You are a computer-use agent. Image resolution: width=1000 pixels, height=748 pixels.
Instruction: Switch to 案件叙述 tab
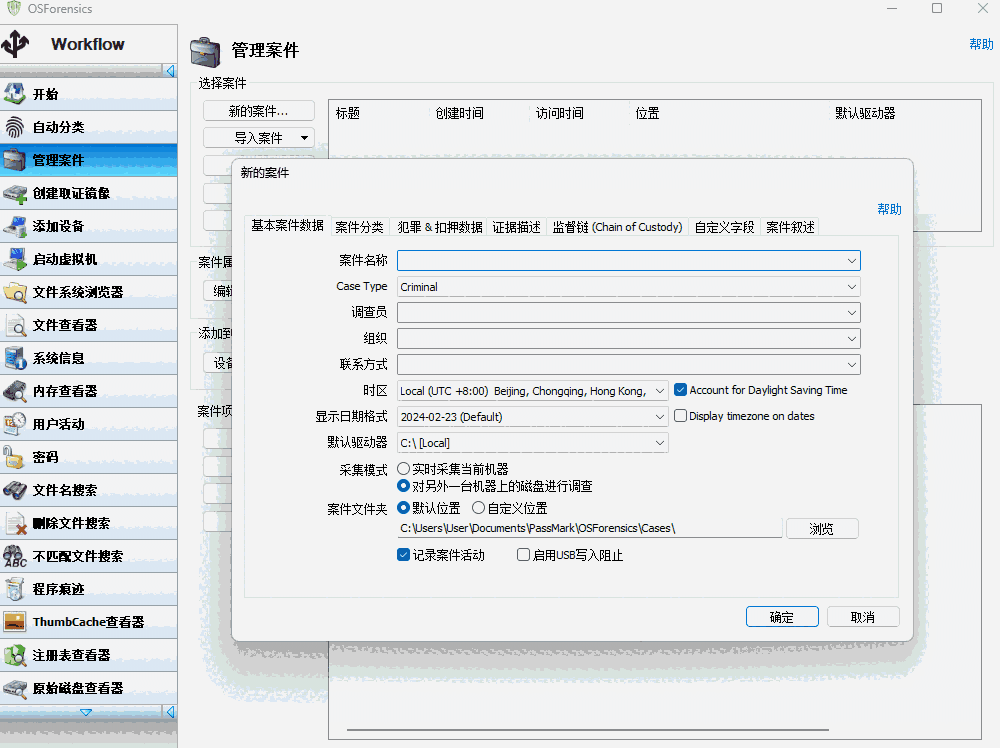click(790, 227)
